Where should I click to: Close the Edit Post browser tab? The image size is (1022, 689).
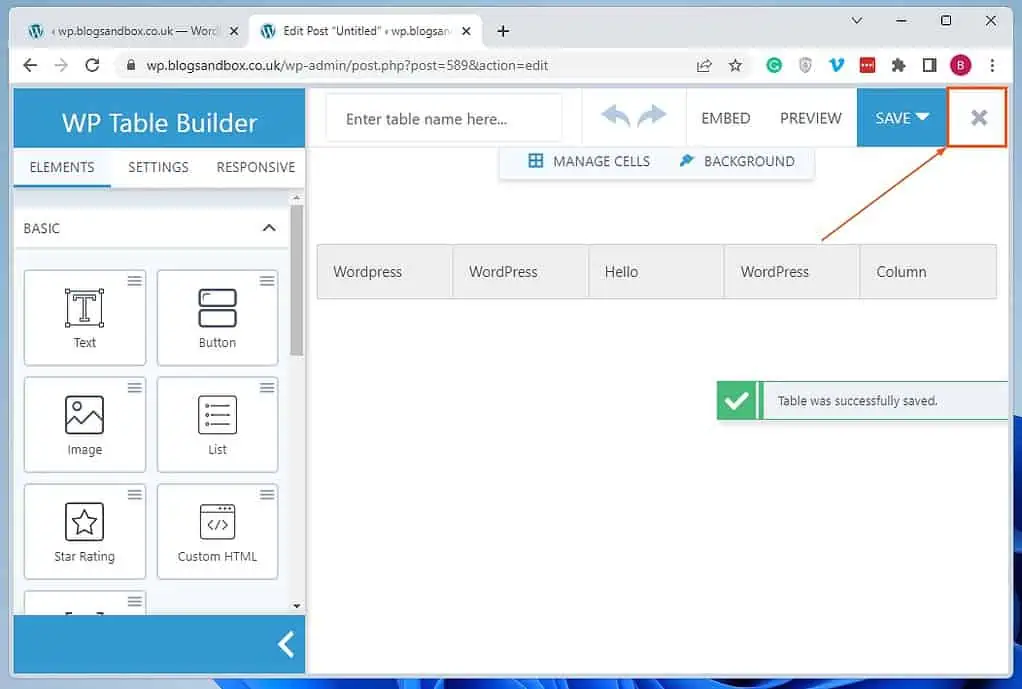pos(466,31)
